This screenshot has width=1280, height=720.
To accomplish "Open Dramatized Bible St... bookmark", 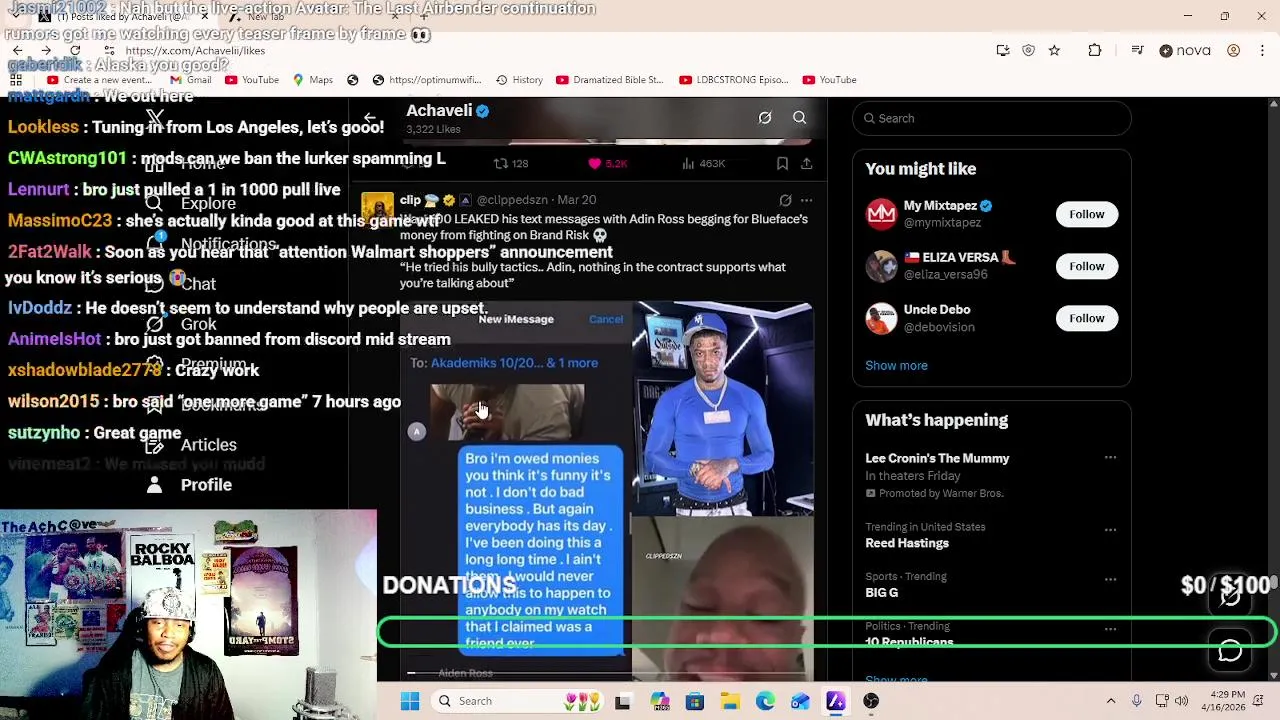I will coord(609,80).
